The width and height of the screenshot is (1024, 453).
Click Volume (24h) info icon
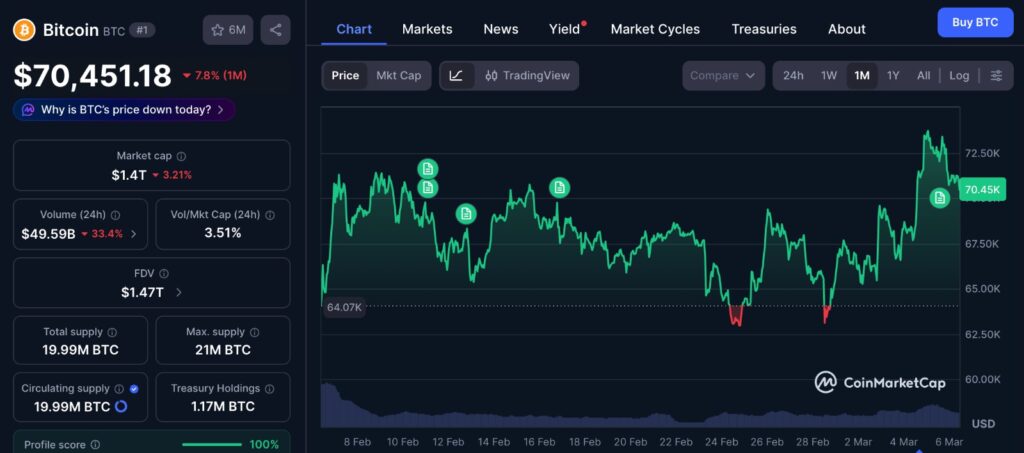pyautogui.click(x=116, y=215)
